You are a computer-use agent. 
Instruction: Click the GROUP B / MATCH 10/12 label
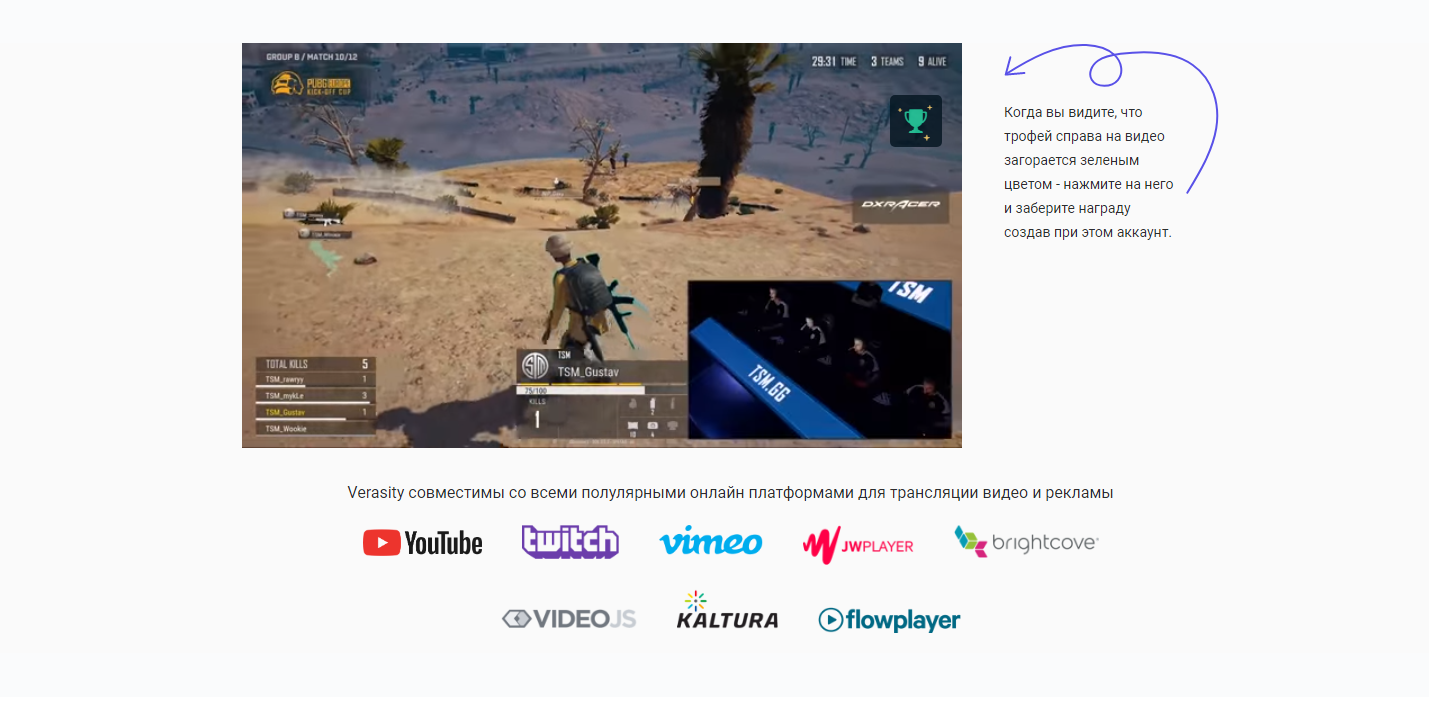click(x=311, y=57)
